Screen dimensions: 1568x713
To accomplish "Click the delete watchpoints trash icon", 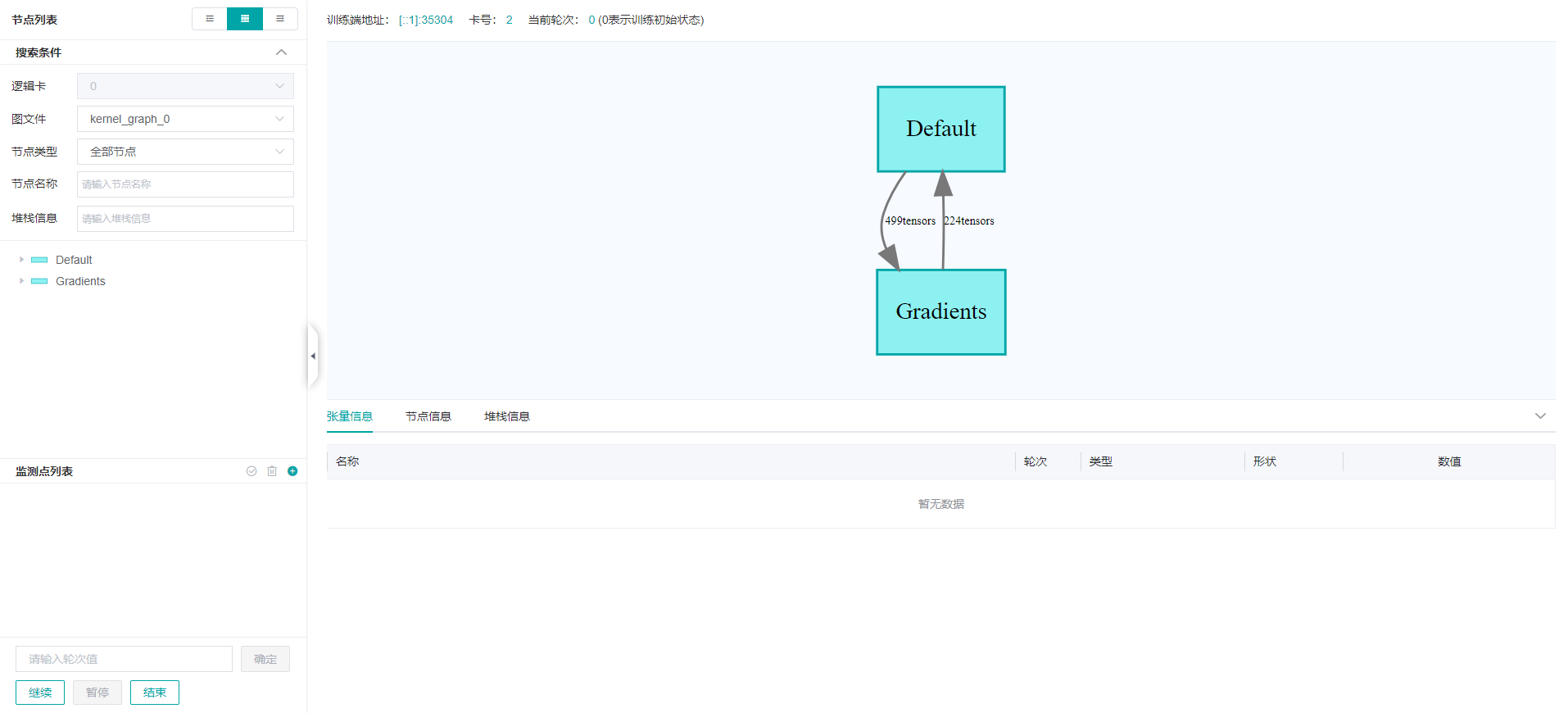I will pyautogui.click(x=272, y=471).
